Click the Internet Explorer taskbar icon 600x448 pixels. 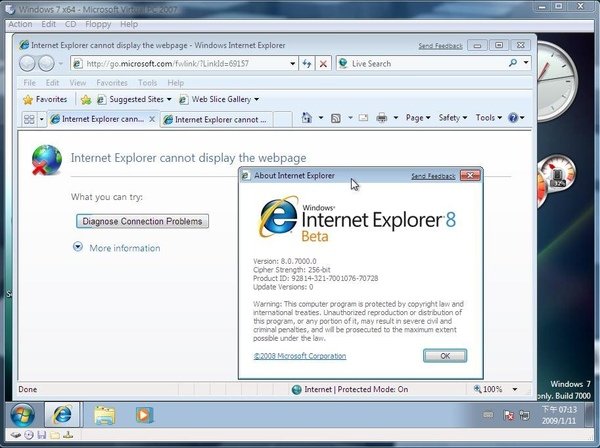click(x=62, y=414)
